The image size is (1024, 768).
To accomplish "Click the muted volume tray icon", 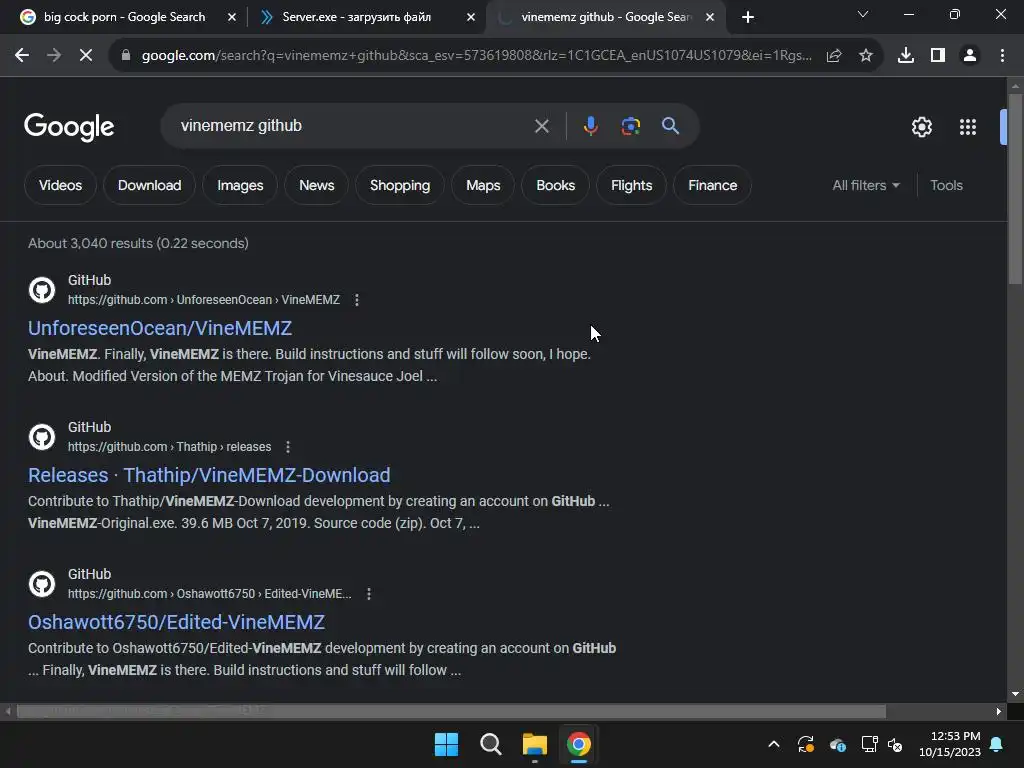I will (x=895, y=744).
